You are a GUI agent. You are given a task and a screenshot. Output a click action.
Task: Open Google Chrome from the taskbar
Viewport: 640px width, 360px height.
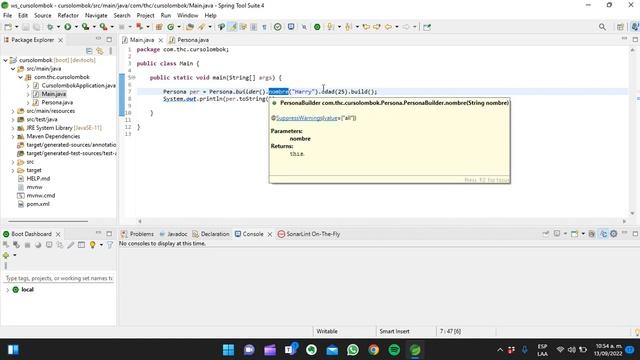pyautogui.click(x=373, y=350)
